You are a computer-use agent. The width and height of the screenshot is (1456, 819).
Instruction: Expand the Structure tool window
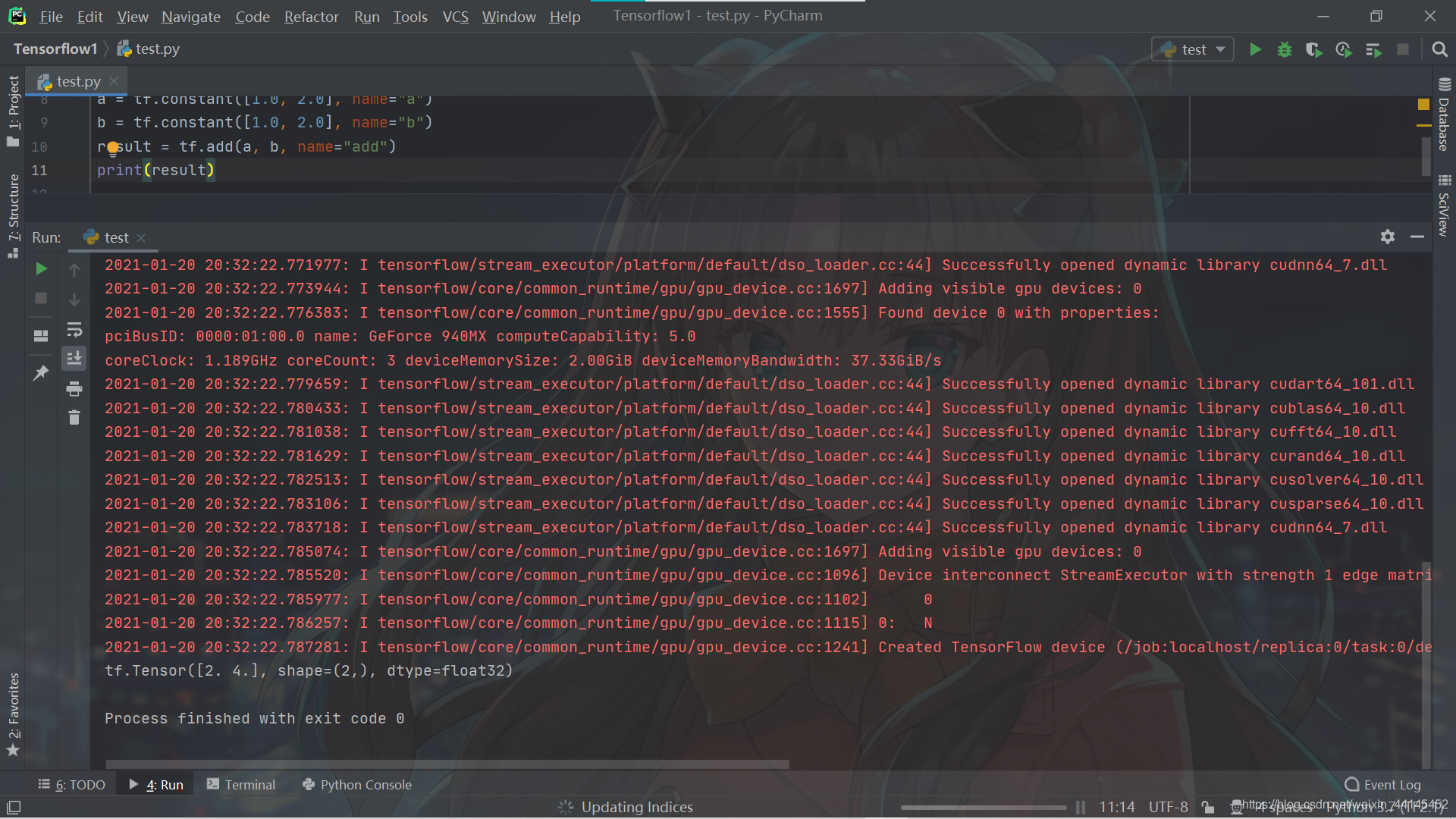13,216
